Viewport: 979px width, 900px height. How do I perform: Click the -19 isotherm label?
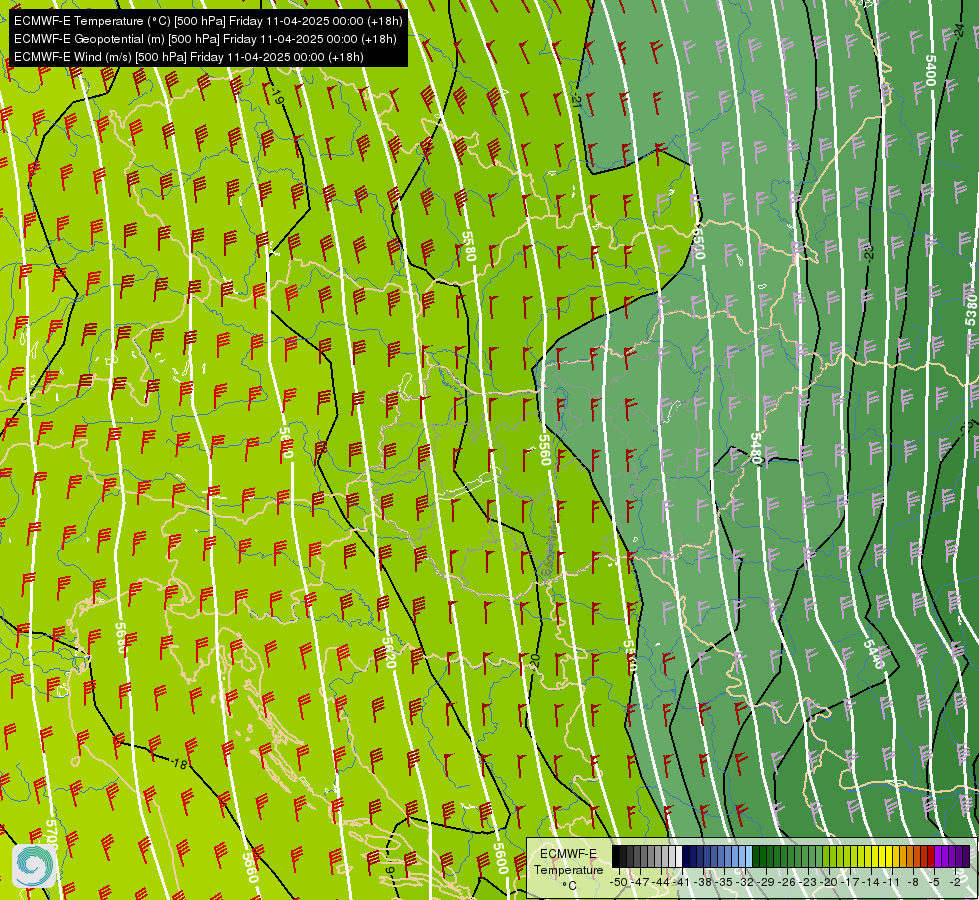(277, 96)
